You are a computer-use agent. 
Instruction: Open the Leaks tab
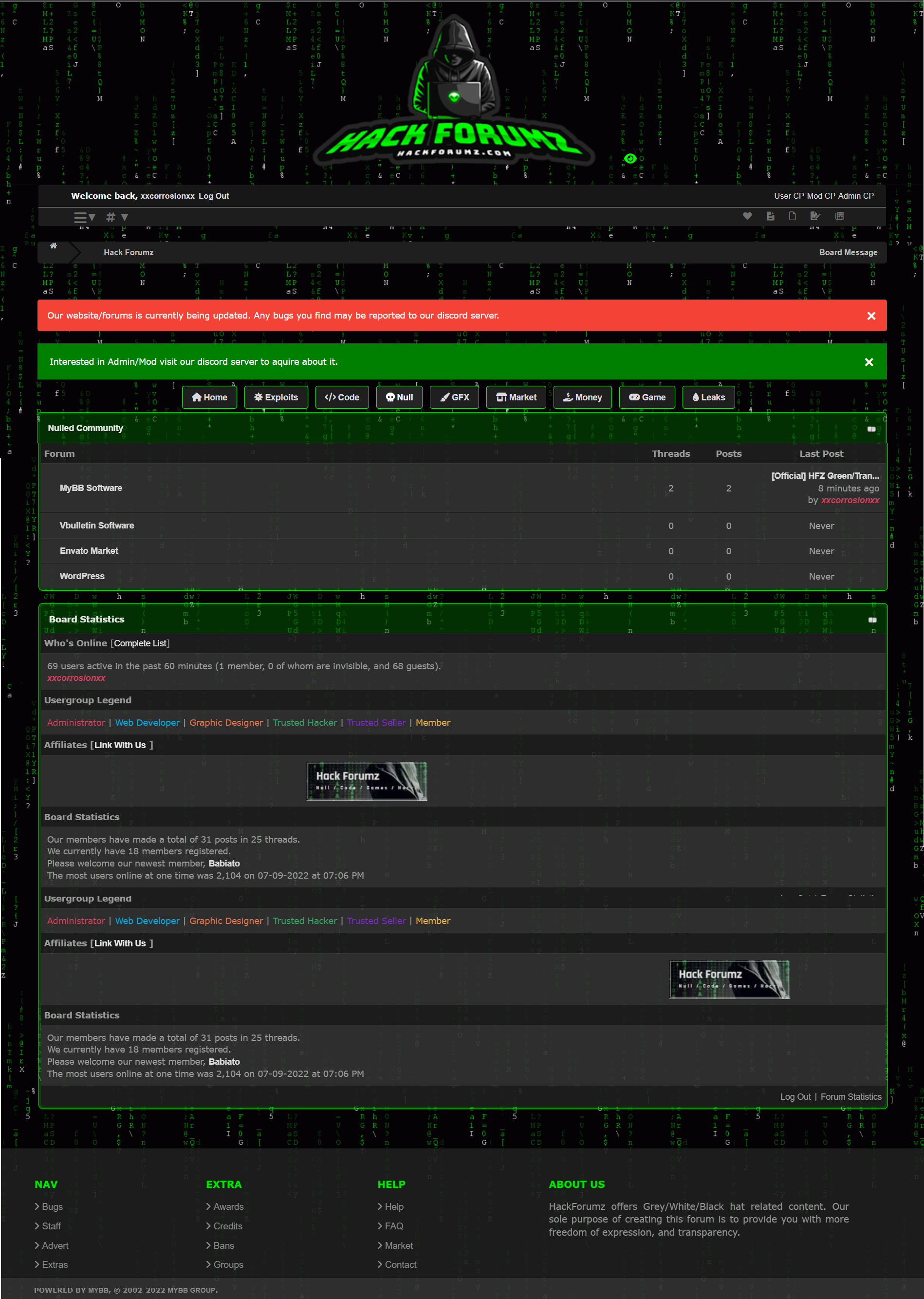coord(708,397)
